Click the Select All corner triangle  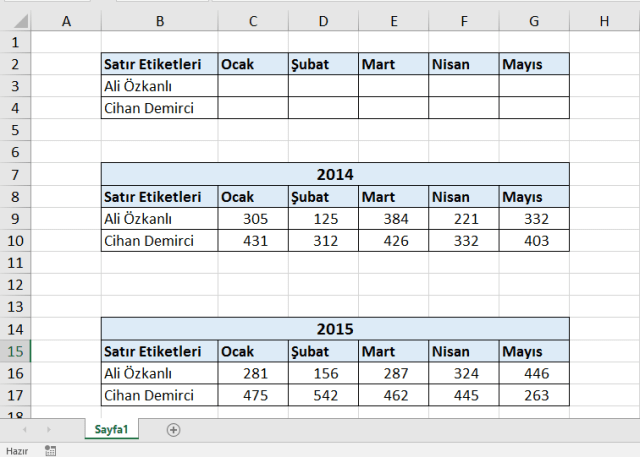tap(20, 21)
